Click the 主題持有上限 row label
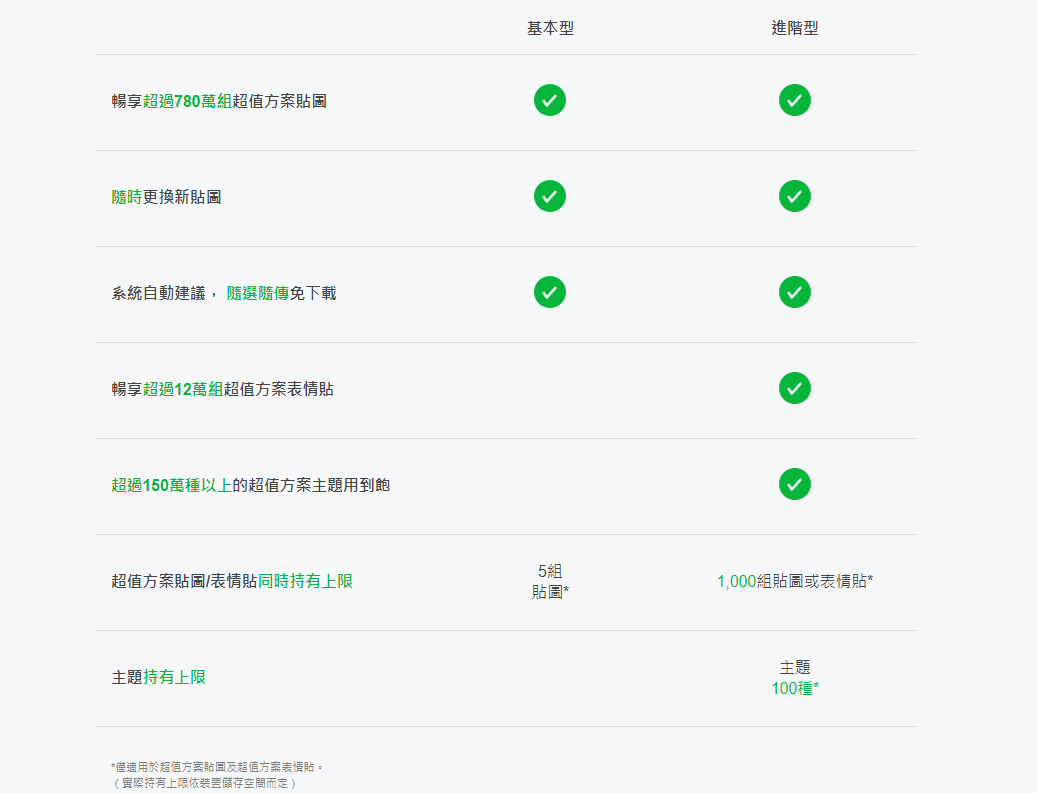 158,677
